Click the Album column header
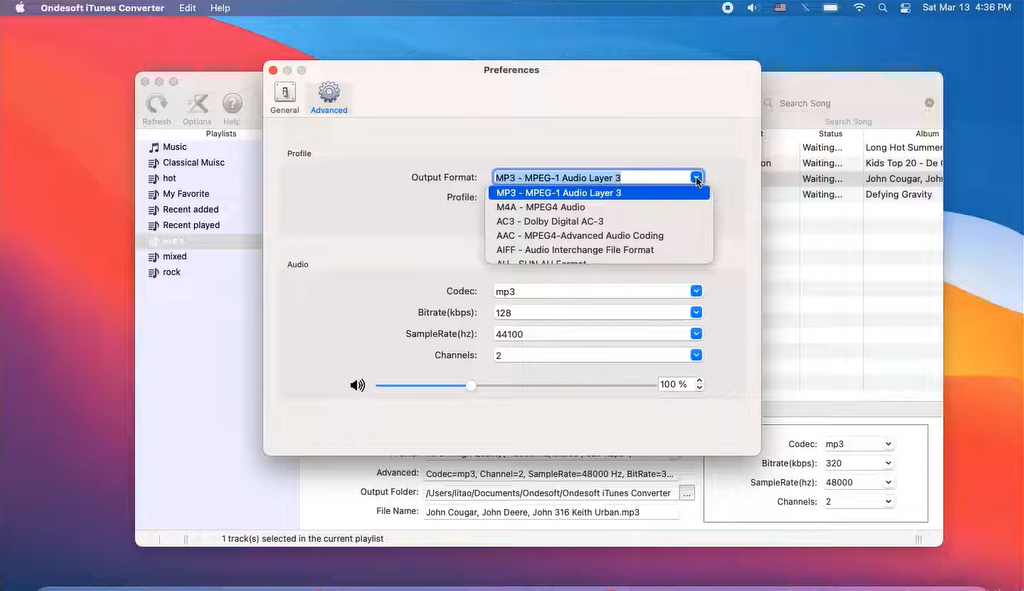 pos(927,133)
